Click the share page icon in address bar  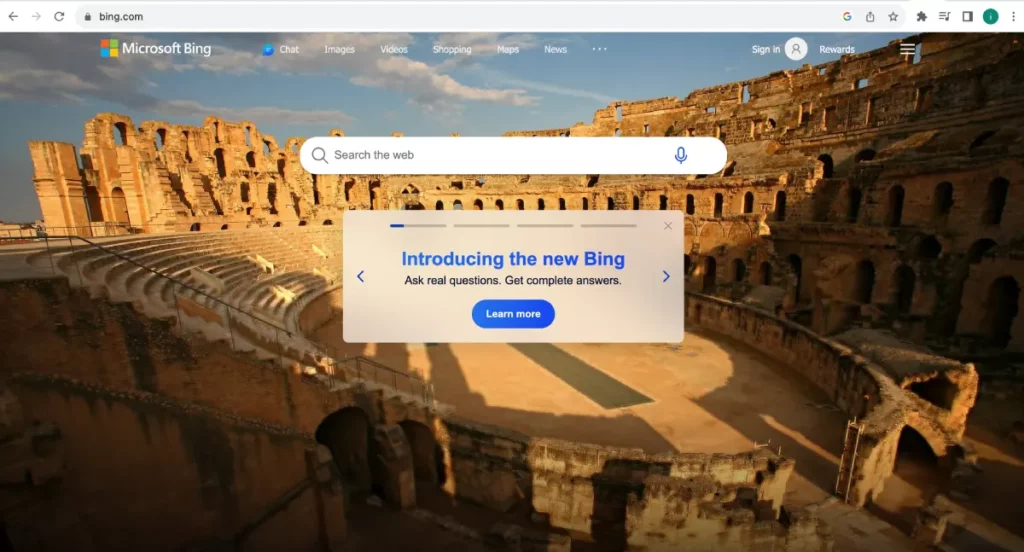point(870,16)
